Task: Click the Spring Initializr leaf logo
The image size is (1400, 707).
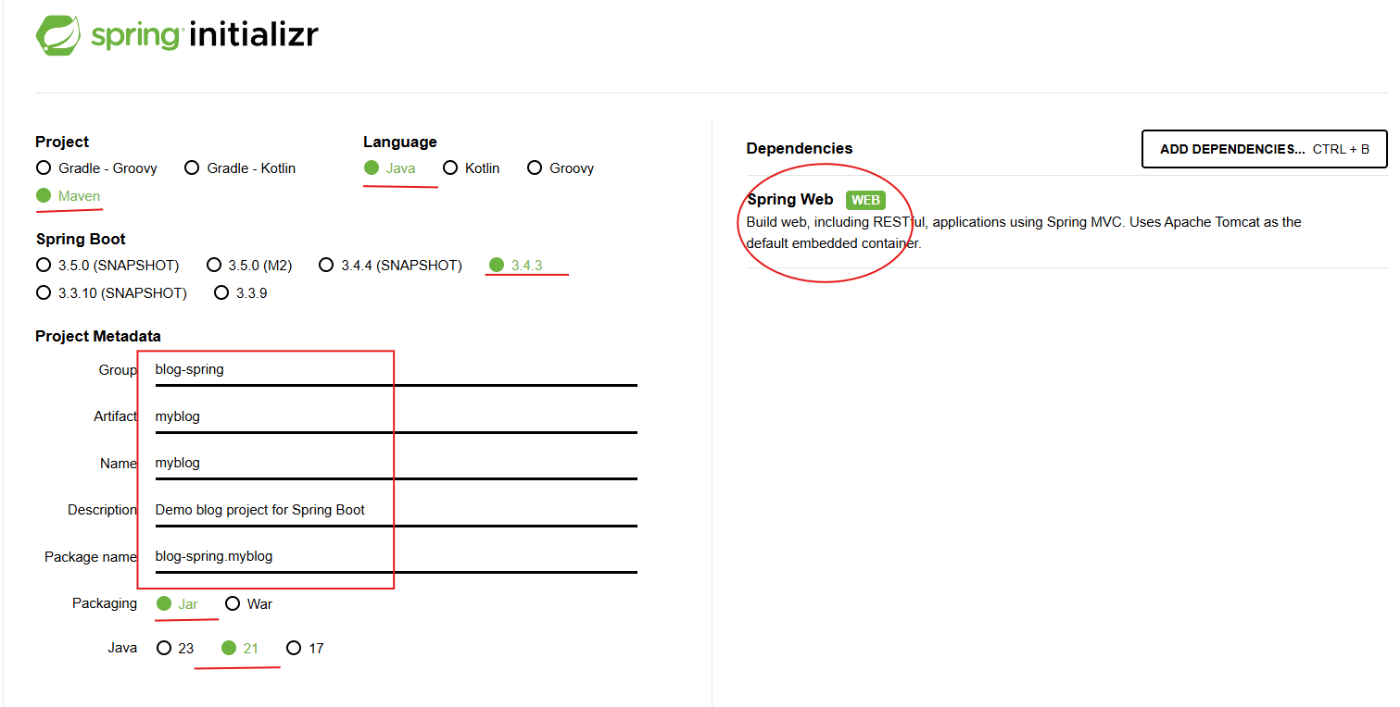Action: pyautogui.click(x=59, y=35)
